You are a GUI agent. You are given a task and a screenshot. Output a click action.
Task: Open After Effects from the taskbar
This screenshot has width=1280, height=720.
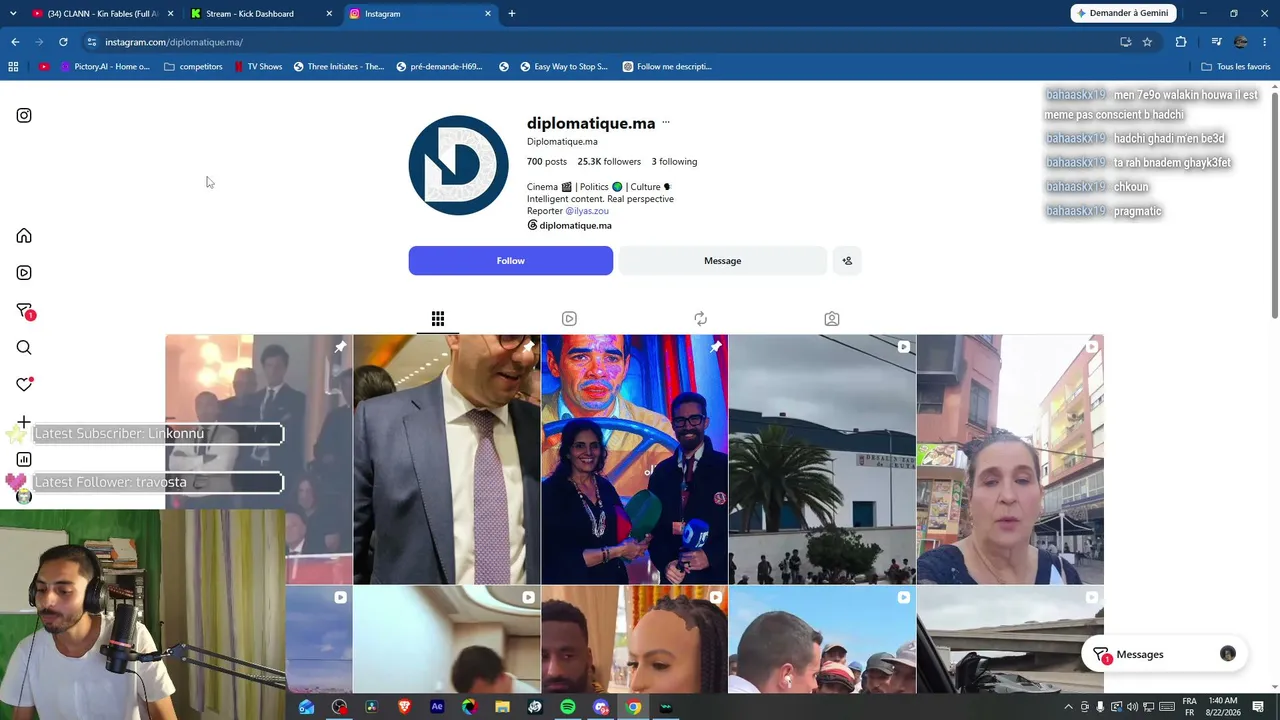pyautogui.click(x=437, y=707)
